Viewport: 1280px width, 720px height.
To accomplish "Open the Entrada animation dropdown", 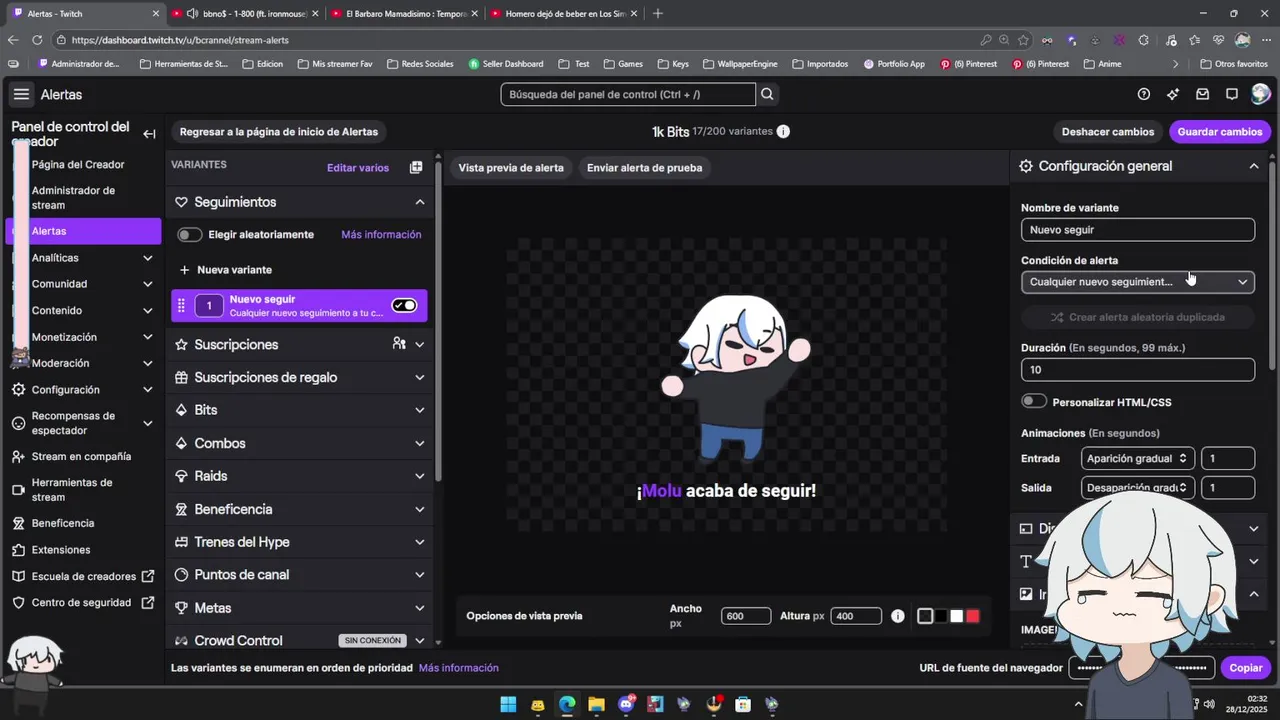I will click(x=1138, y=458).
